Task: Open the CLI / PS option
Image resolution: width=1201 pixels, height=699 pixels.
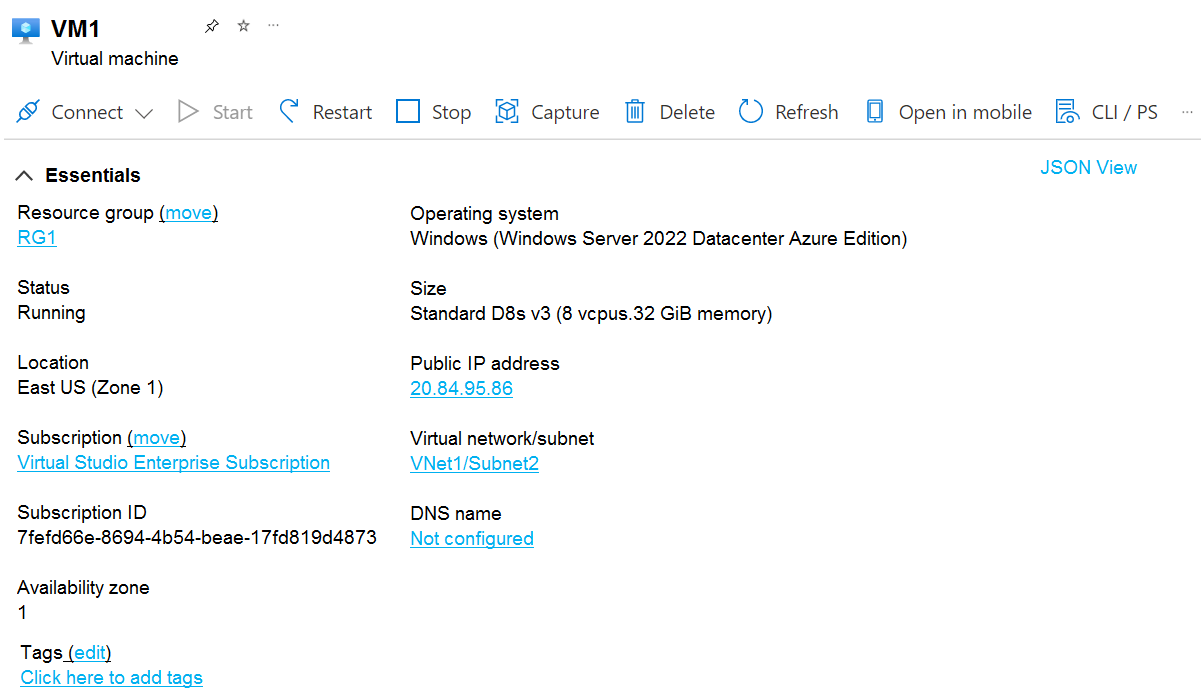Action: (1106, 112)
